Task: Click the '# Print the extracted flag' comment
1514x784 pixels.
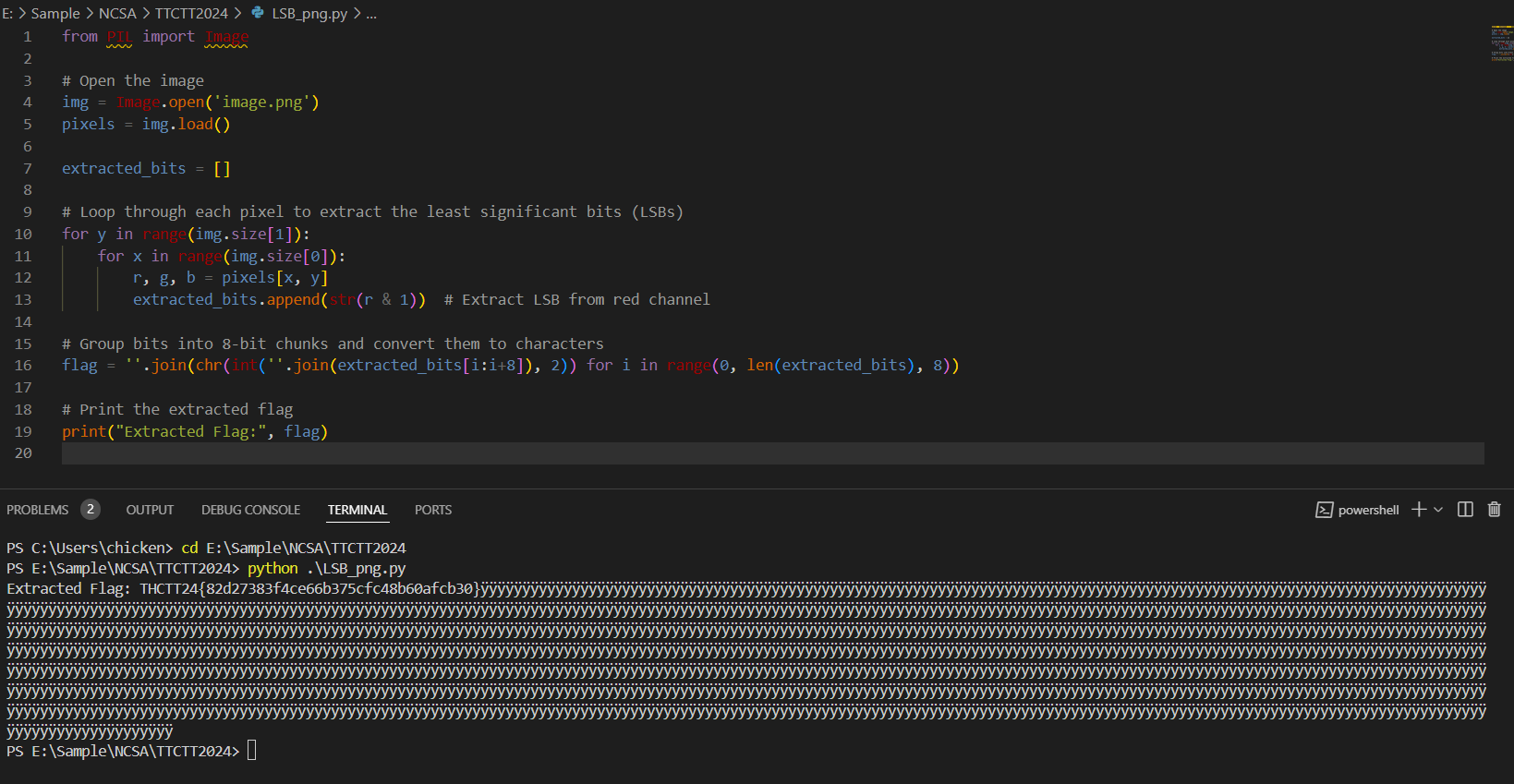Action: tap(177, 409)
